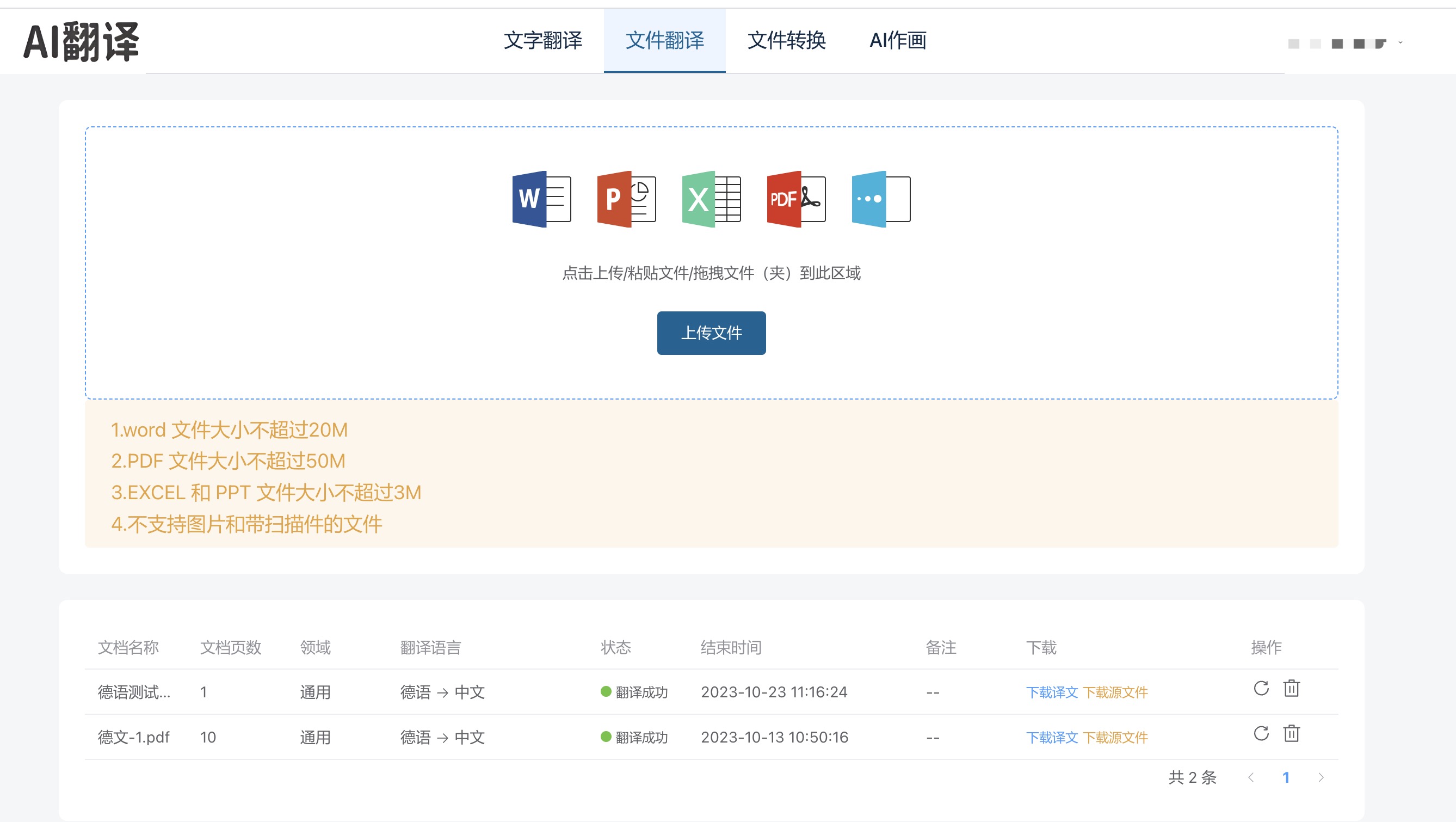This screenshot has width=1456, height=822.
Task: Select page 1 in pagination
Action: point(1286,777)
